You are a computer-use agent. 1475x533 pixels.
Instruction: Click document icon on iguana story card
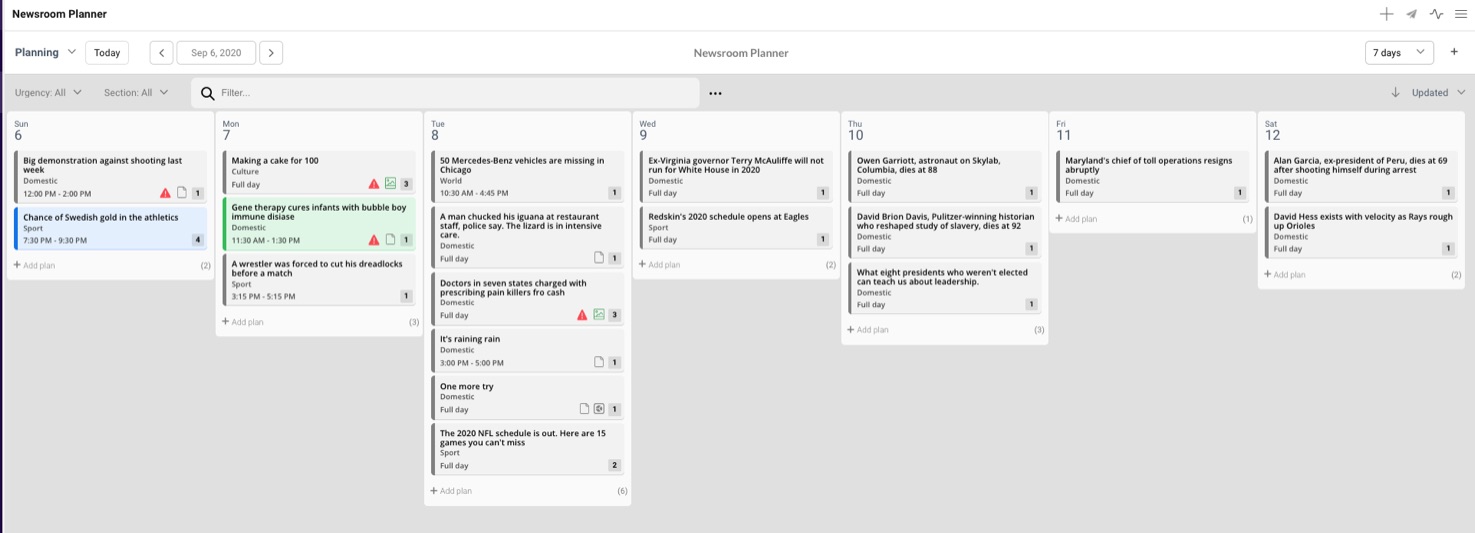(599, 258)
